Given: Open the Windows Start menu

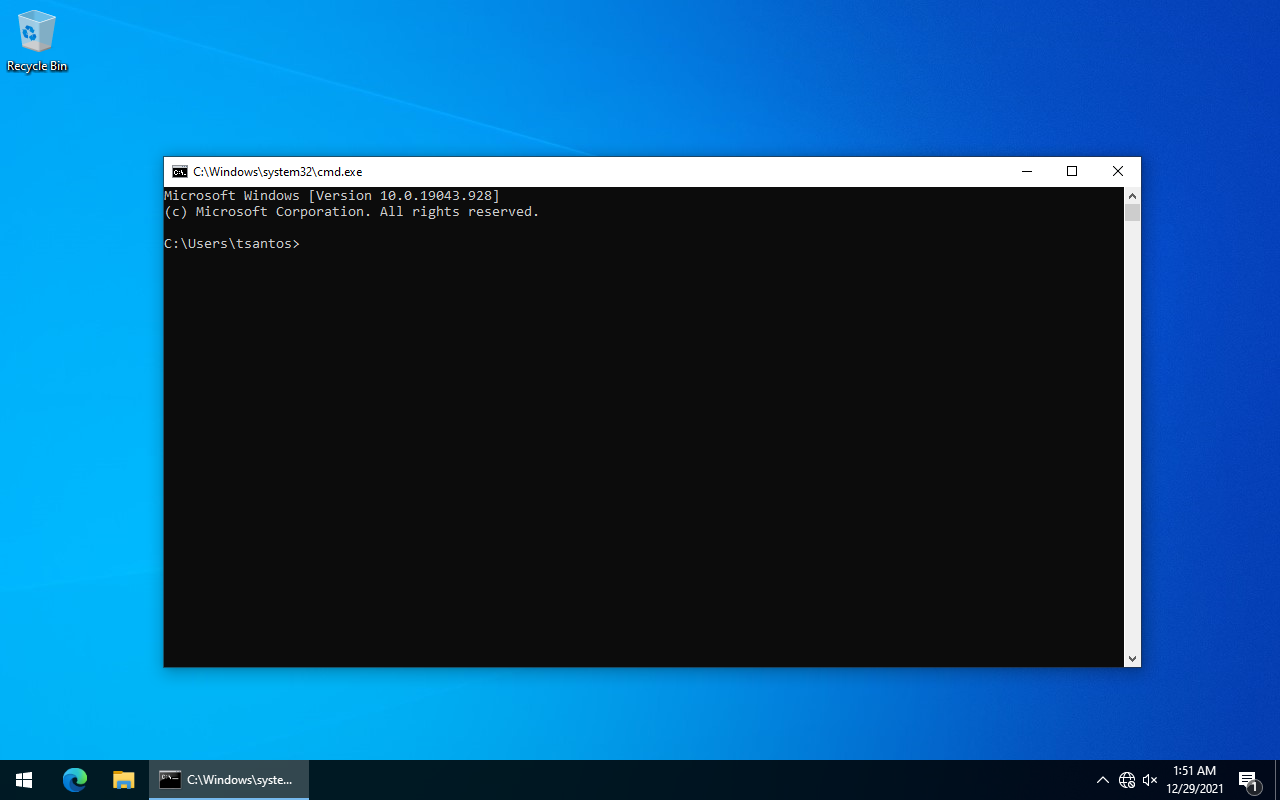Looking at the screenshot, I should pos(24,780).
